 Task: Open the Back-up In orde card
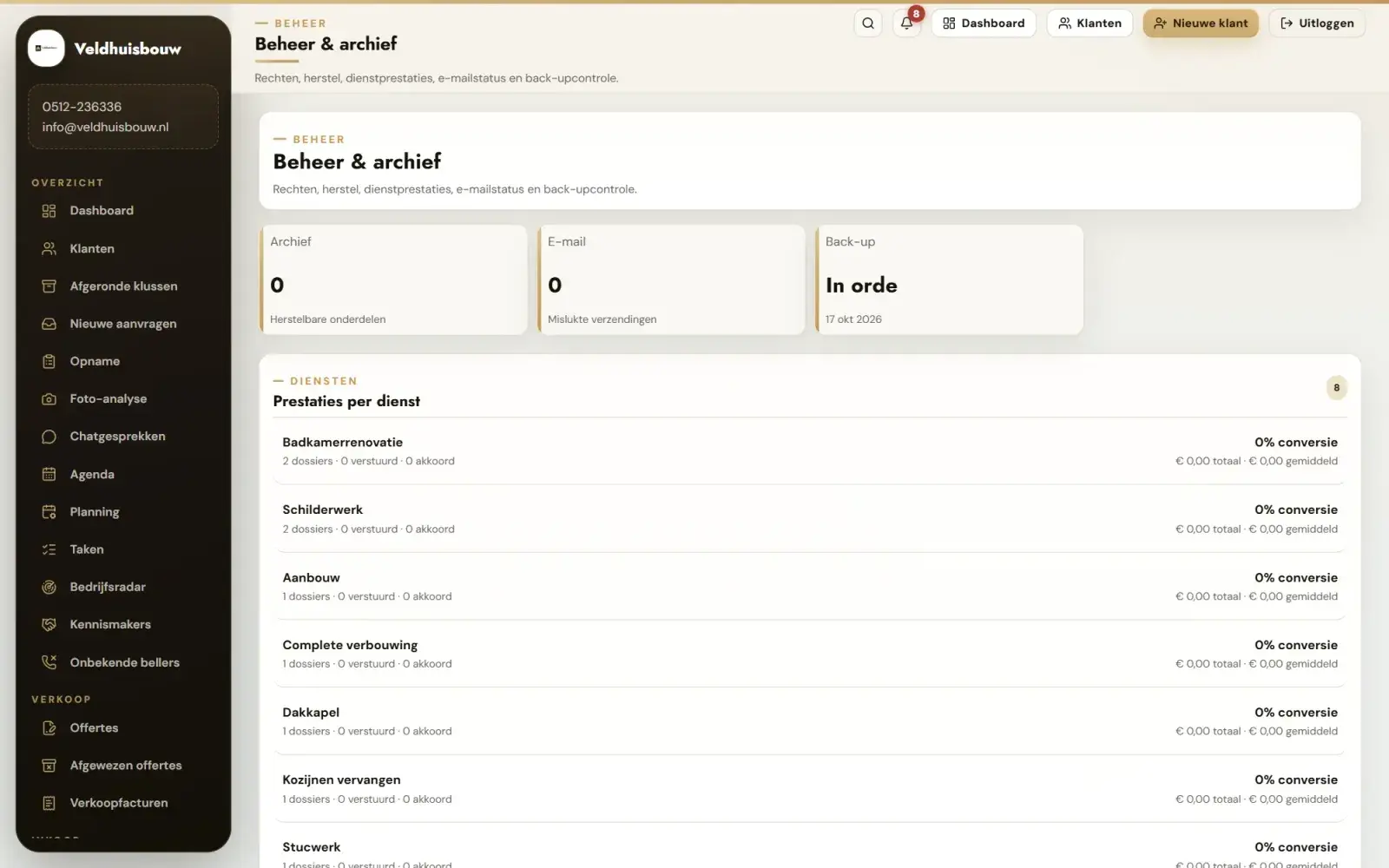(949, 279)
